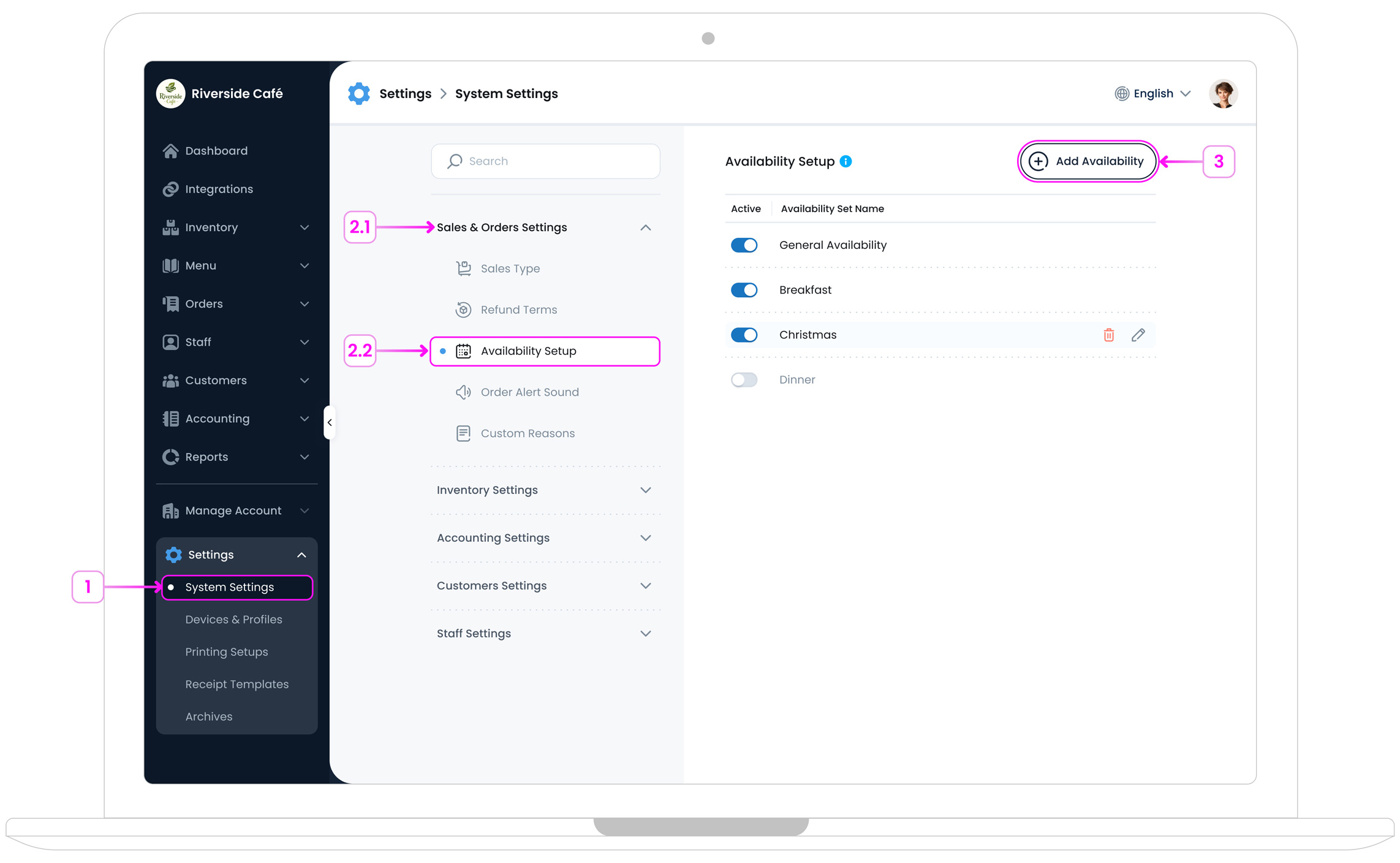Collapse the Sales & Orders Settings section
This screenshot has height=863, width=1400.
pyautogui.click(x=645, y=227)
